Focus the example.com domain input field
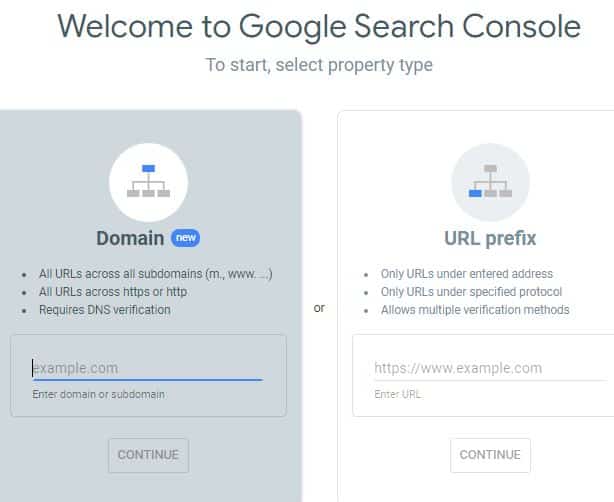The height and width of the screenshot is (502, 614). pyautogui.click(x=147, y=368)
